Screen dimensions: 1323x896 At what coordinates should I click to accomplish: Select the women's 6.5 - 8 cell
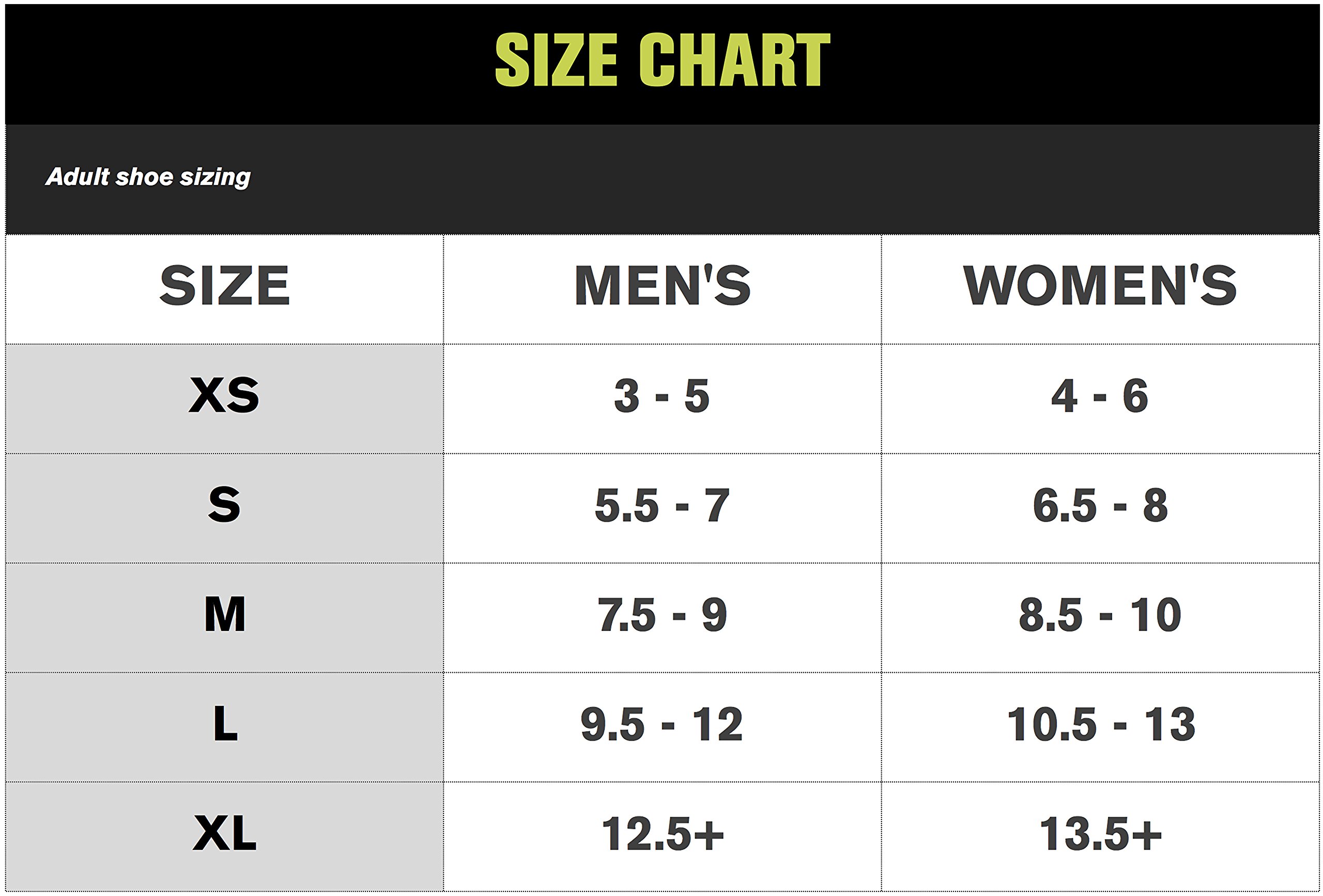pyautogui.click(x=1099, y=505)
